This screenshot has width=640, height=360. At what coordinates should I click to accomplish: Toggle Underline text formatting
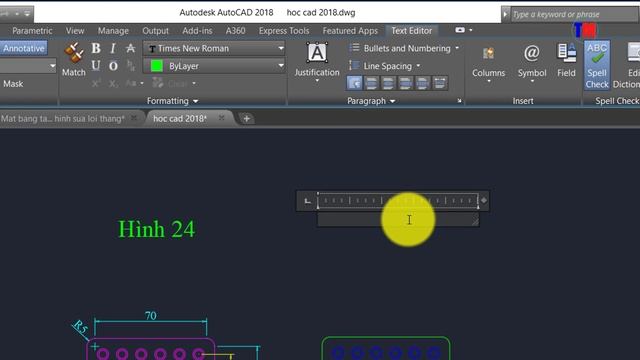96,66
